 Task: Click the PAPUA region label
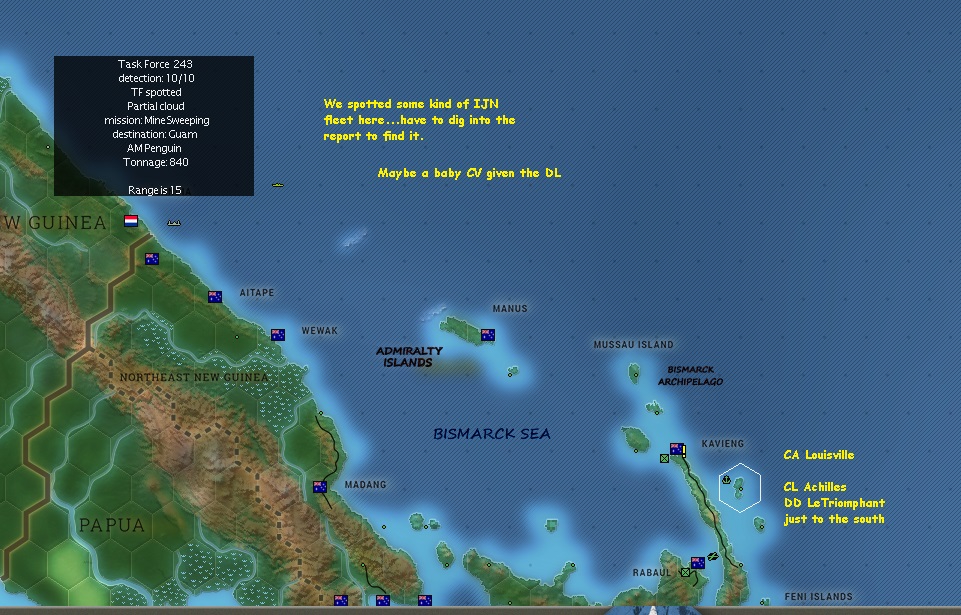tap(112, 525)
